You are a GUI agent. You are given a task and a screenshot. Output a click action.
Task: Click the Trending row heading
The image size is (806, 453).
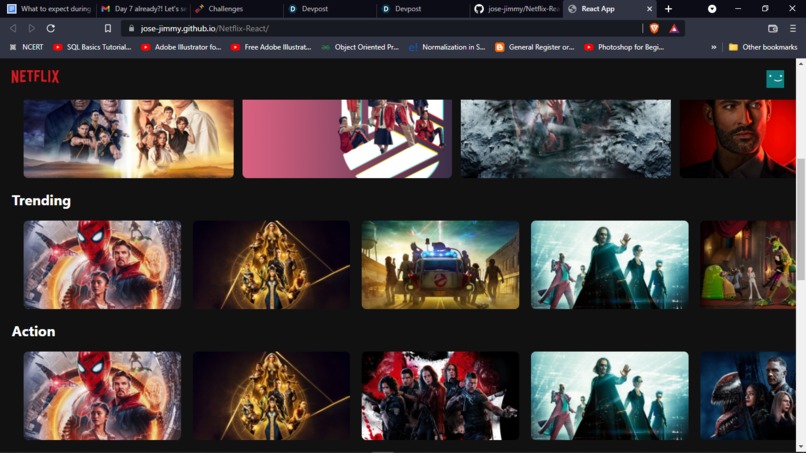coord(41,201)
